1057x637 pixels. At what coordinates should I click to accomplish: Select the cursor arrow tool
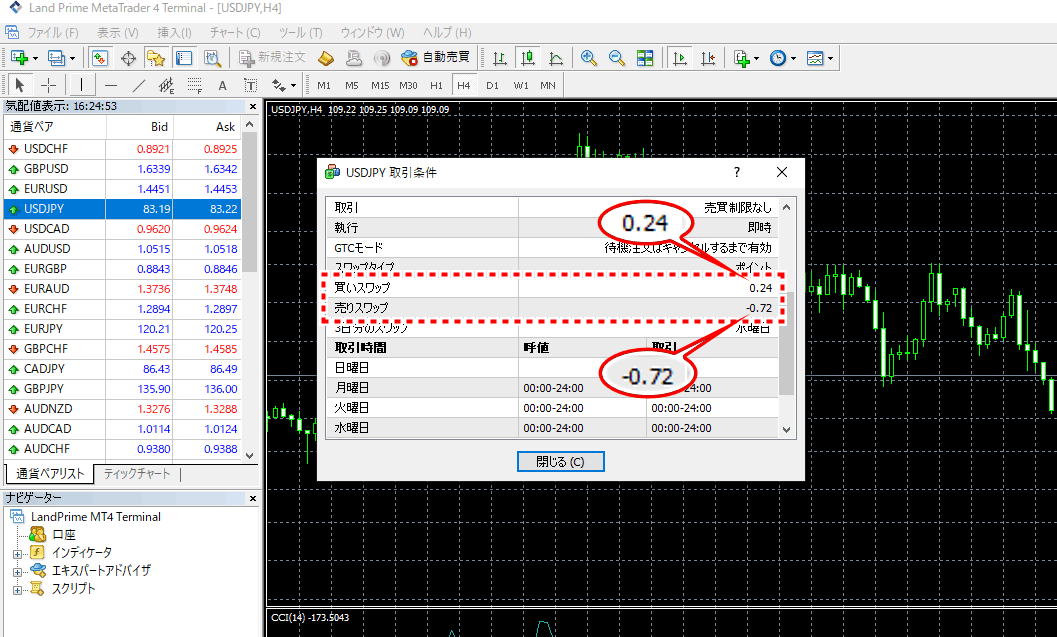pyautogui.click(x=19, y=85)
